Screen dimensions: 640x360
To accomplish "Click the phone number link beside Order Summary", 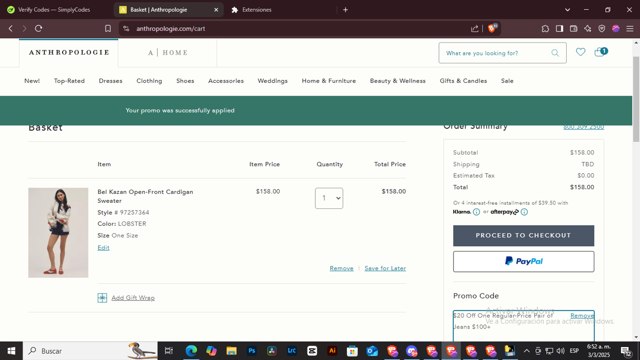I will point(583,127).
